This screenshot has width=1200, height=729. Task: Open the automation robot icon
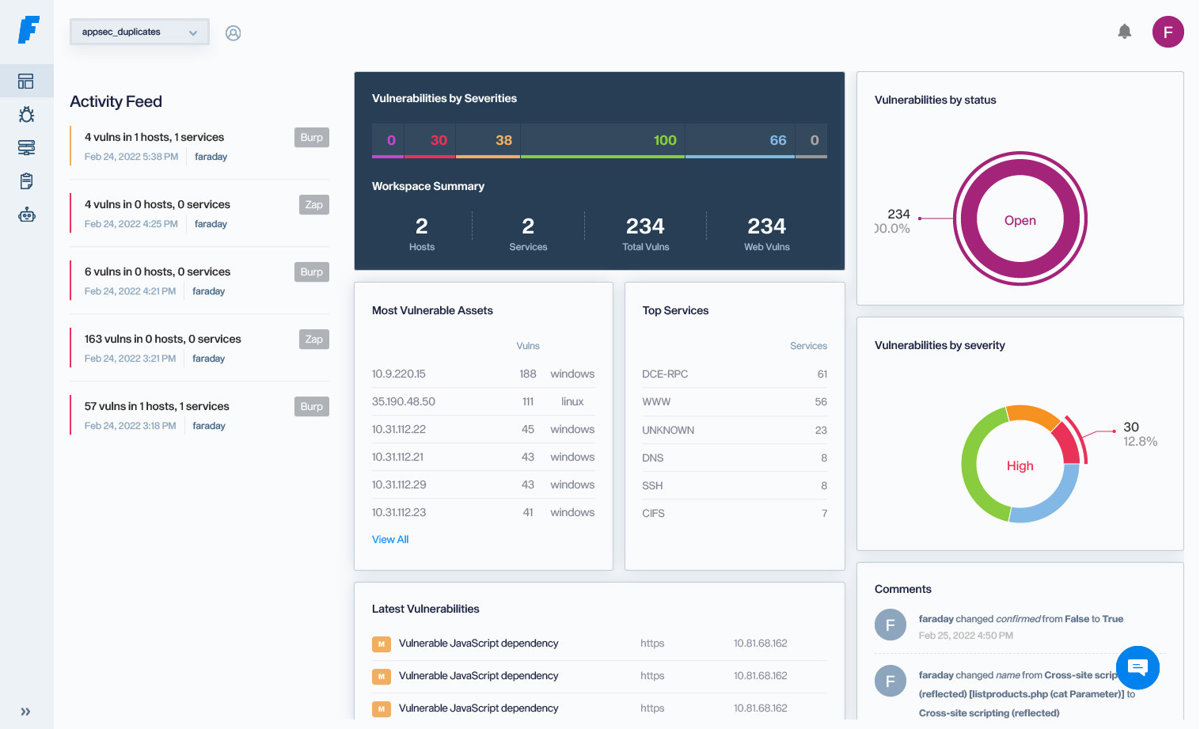click(26, 214)
